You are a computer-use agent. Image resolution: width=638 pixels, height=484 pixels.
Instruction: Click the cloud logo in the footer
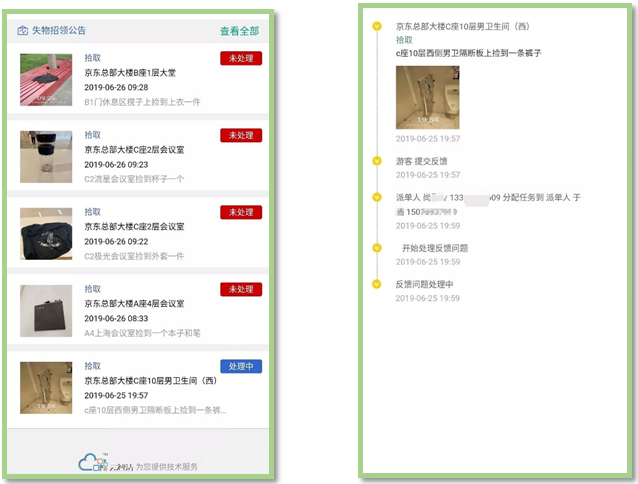click(92, 462)
